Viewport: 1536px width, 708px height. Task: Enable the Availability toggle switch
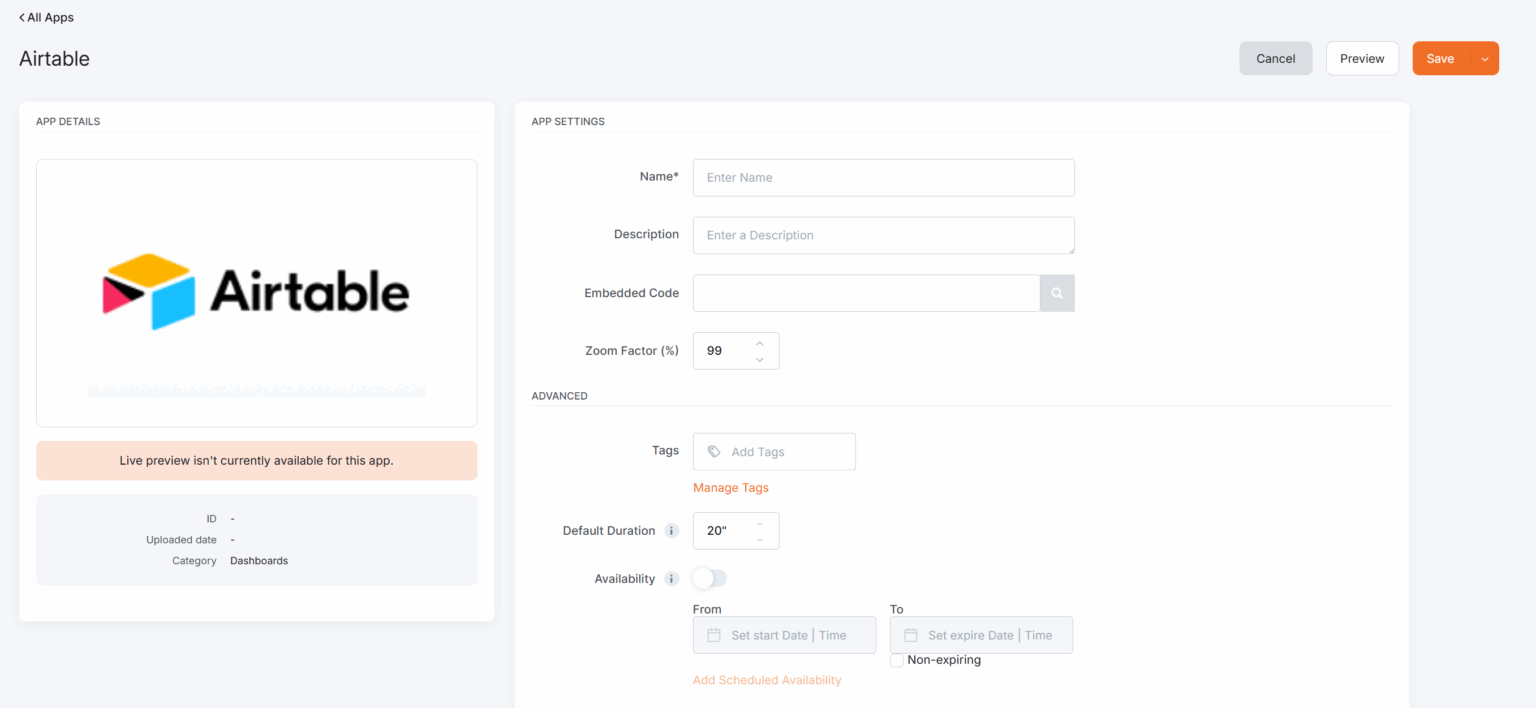pos(710,578)
